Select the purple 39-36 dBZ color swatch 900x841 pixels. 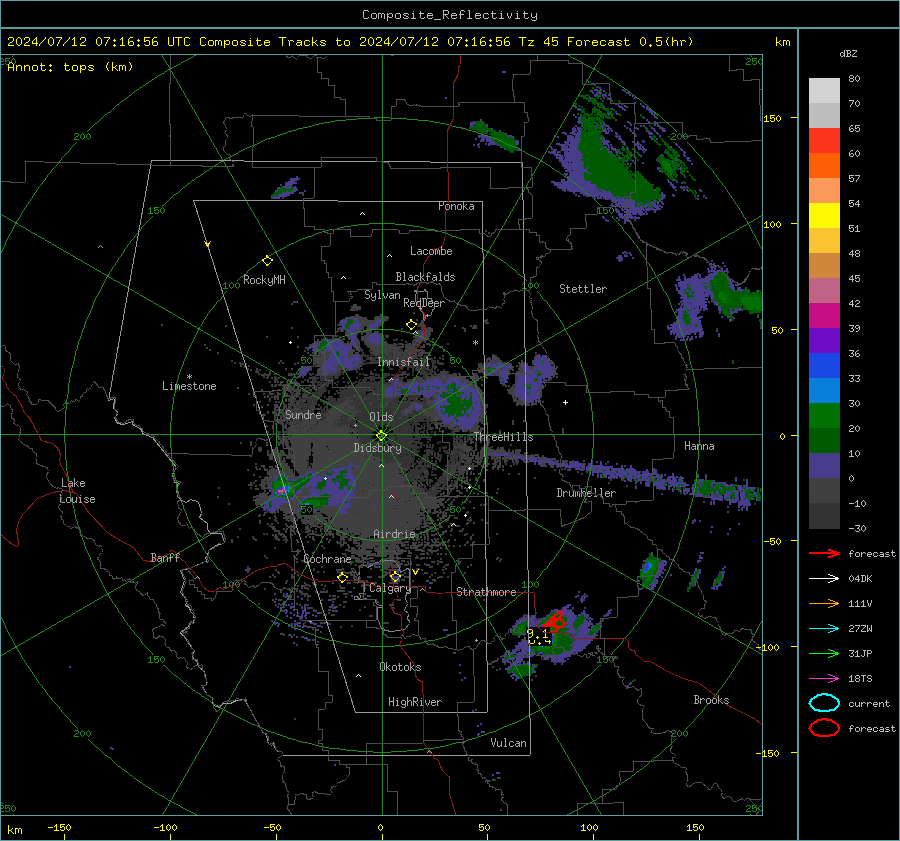(824, 341)
